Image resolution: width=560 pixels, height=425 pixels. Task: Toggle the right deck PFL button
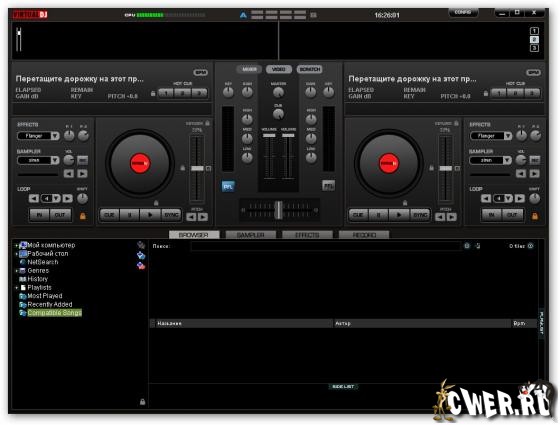coord(328,185)
